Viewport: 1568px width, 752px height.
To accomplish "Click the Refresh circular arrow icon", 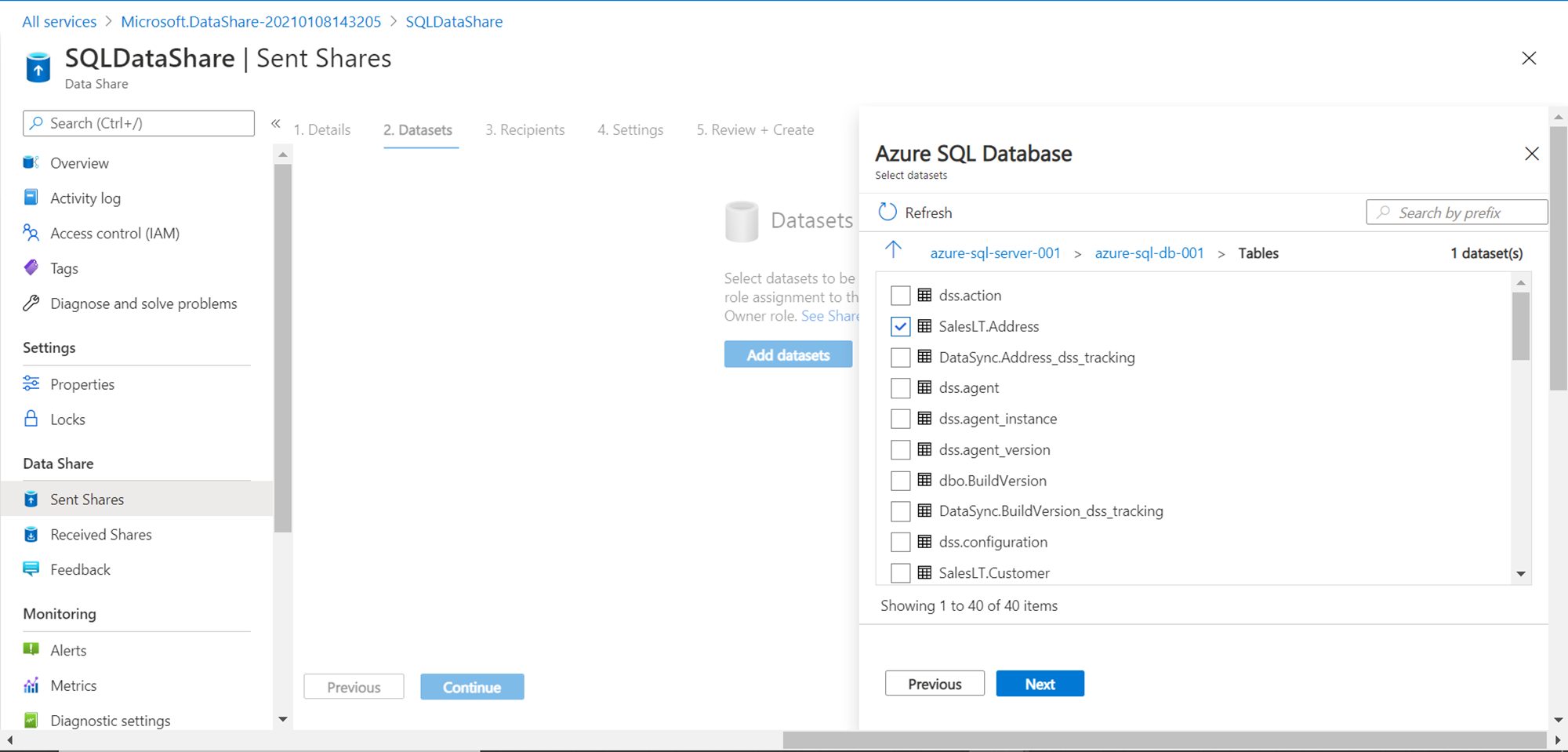I will tap(887, 213).
